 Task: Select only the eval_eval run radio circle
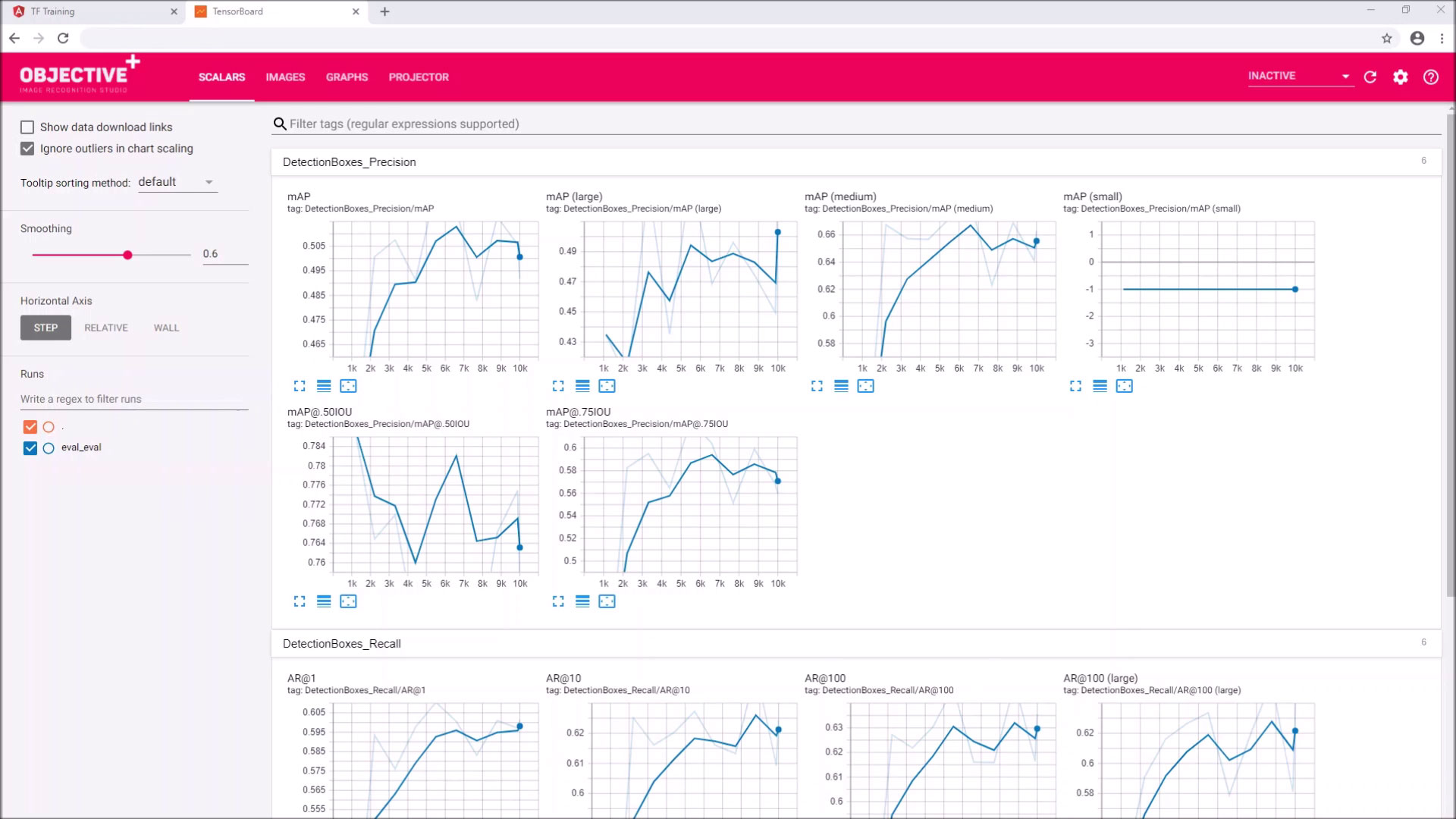(x=49, y=448)
